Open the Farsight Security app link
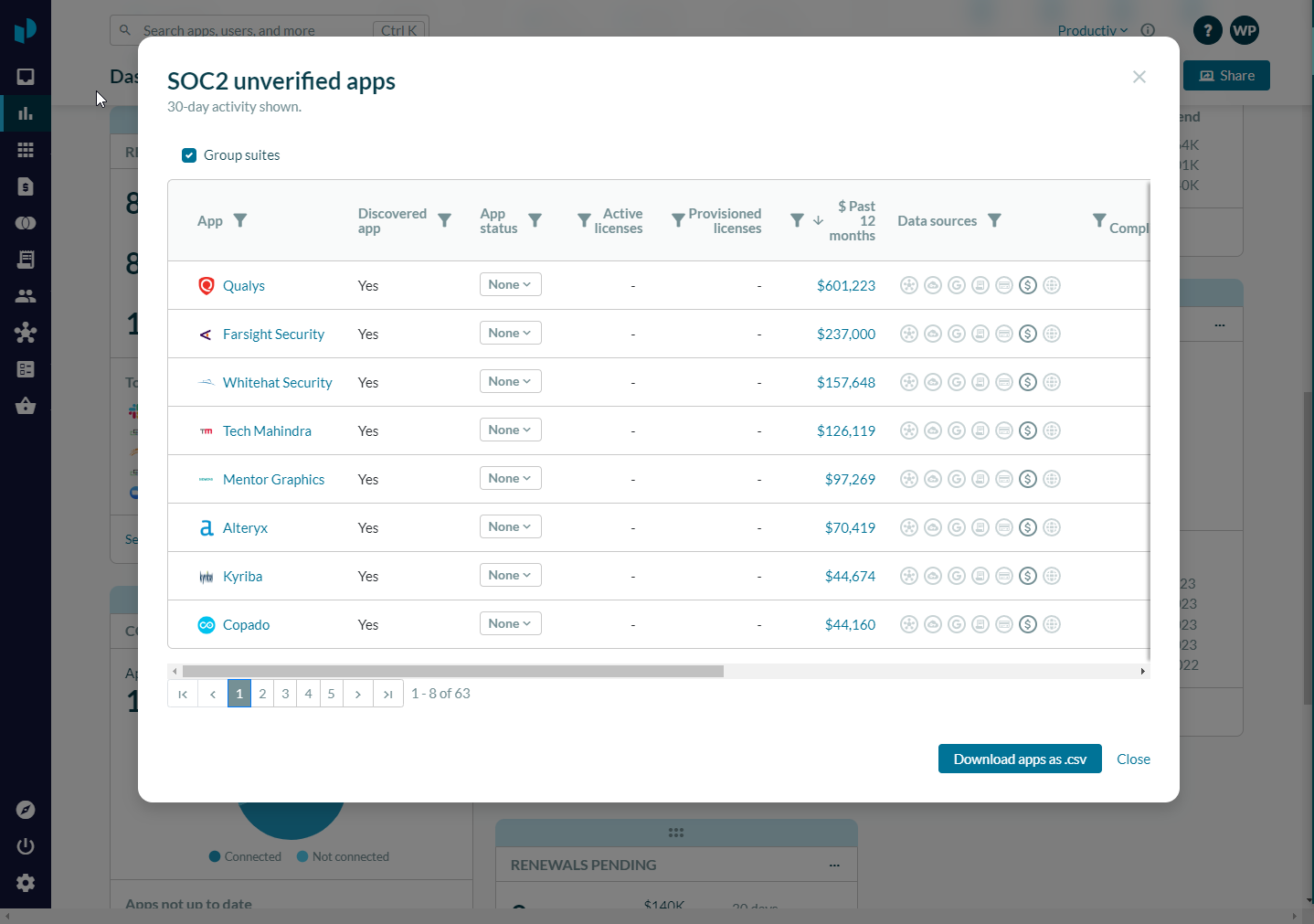This screenshot has height=924, width=1314. point(273,335)
